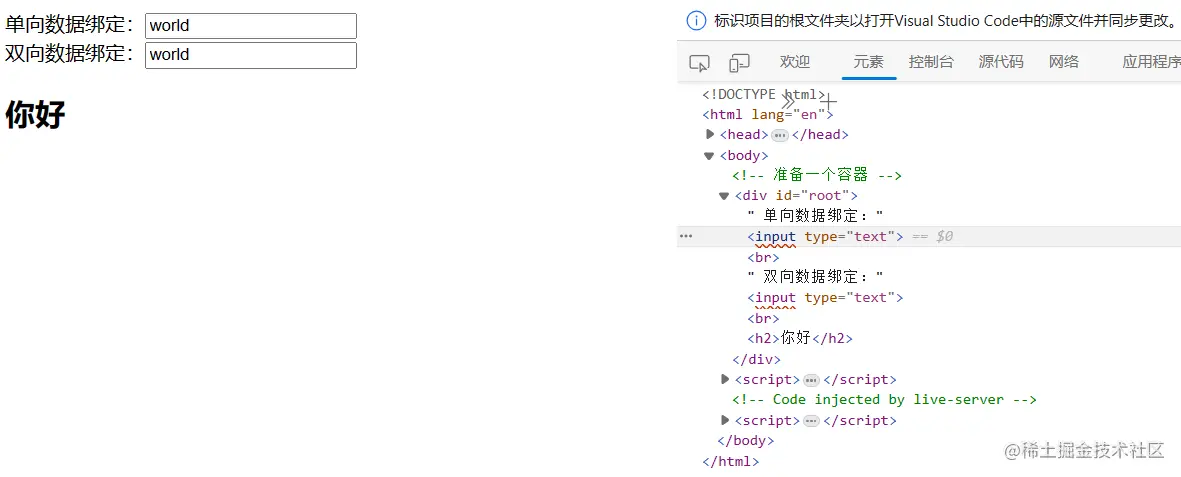Expand the first script node after the root div
This screenshot has width=1181, height=477.
click(725, 379)
